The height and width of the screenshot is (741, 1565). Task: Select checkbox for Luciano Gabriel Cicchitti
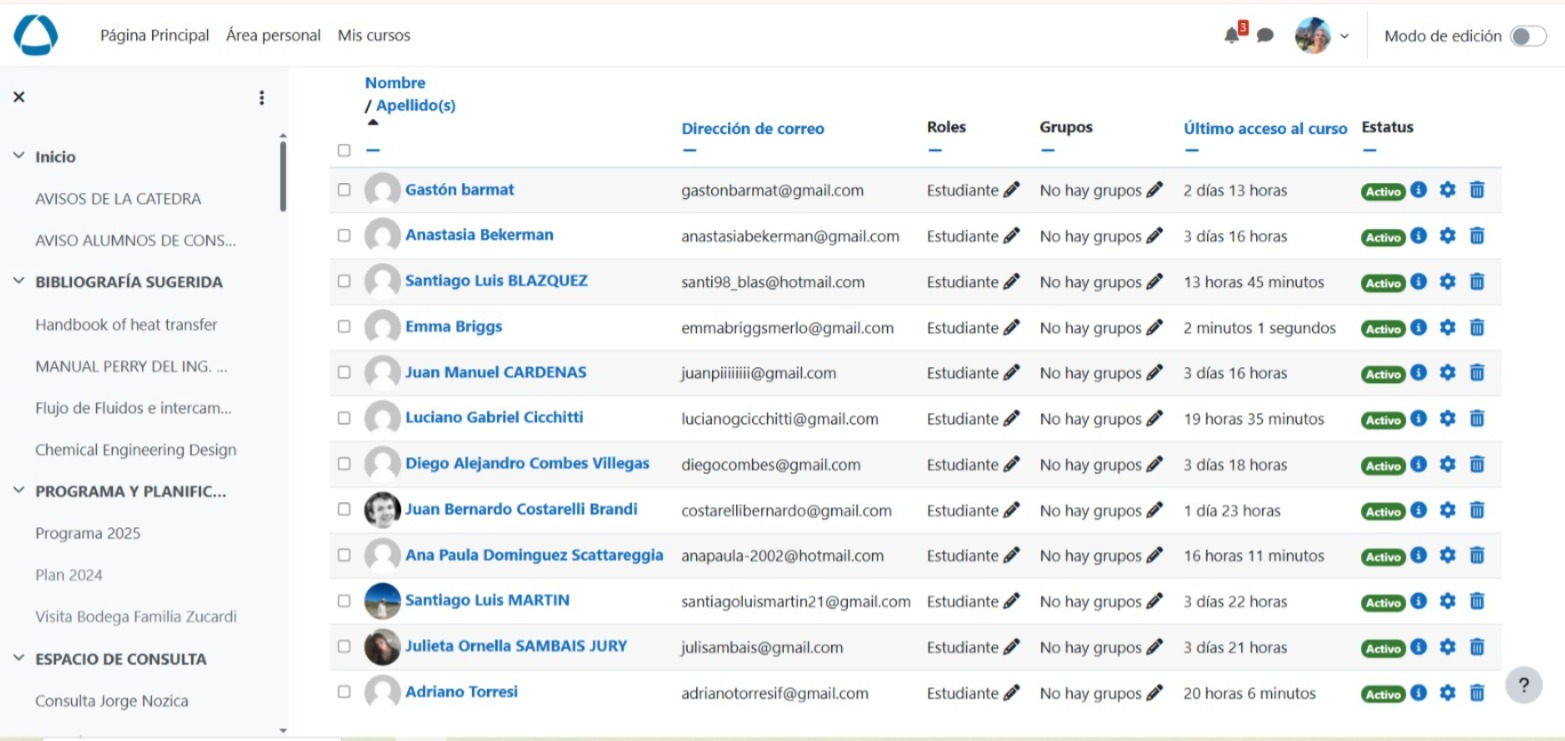(x=344, y=418)
